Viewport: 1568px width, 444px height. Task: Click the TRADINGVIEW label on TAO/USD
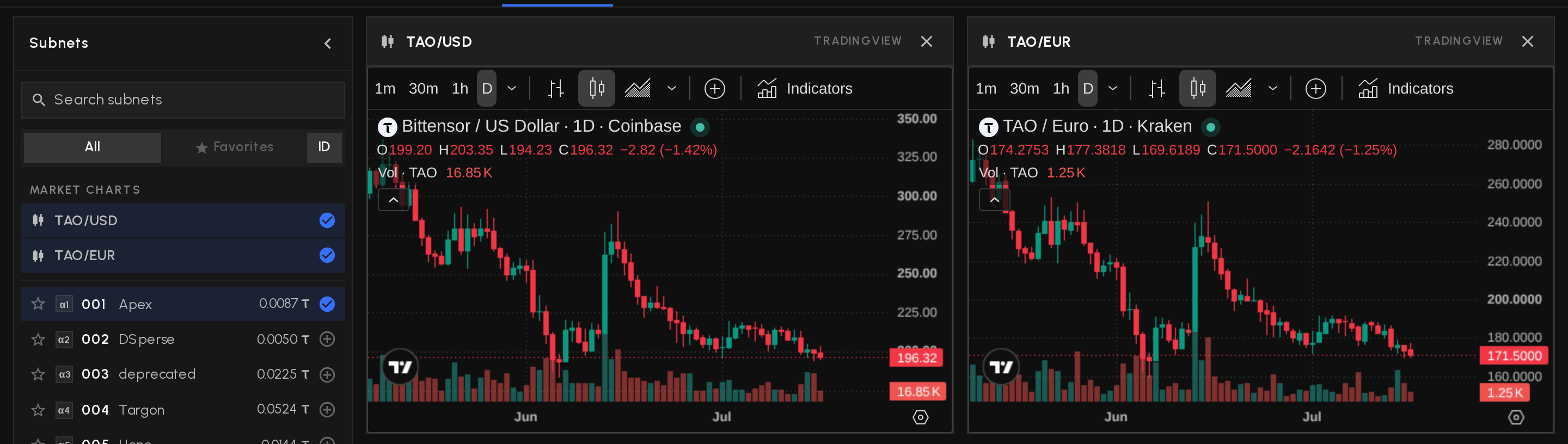click(857, 41)
